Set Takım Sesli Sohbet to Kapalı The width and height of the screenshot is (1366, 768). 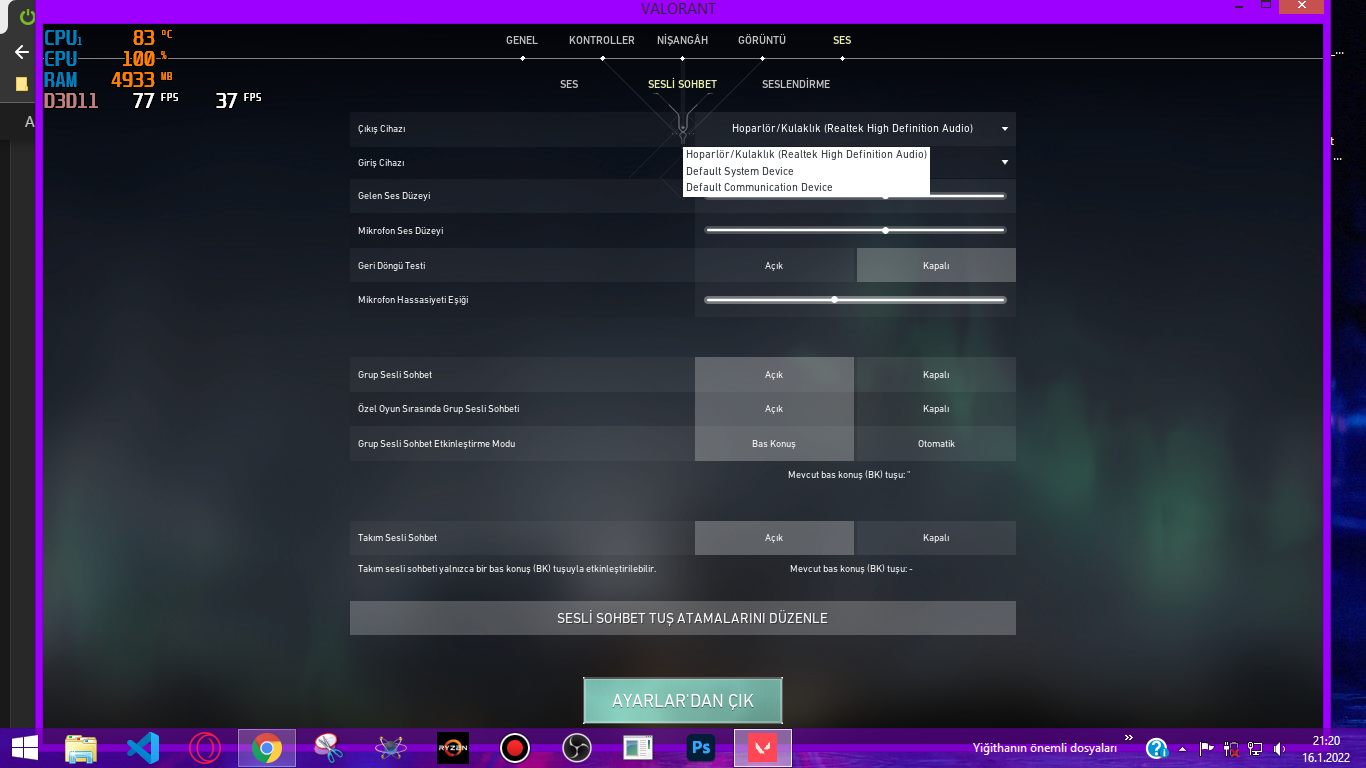[936, 538]
